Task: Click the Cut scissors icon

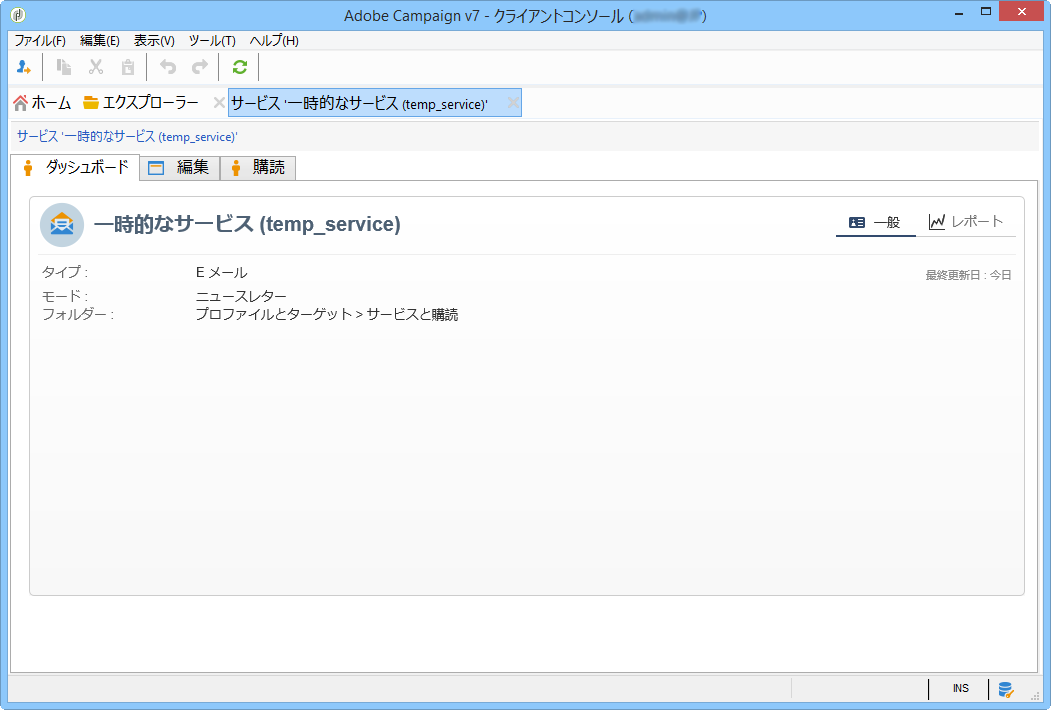Action: coord(96,67)
